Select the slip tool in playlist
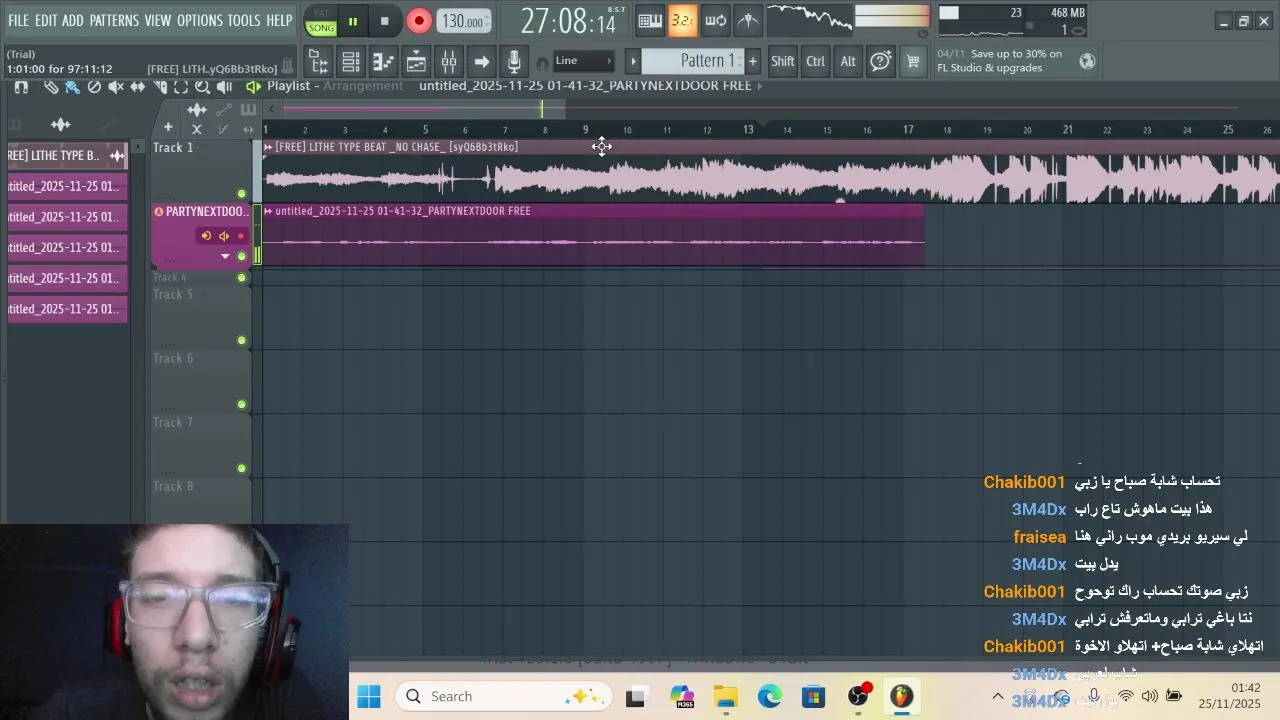The height and width of the screenshot is (720, 1280). (137, 87)
